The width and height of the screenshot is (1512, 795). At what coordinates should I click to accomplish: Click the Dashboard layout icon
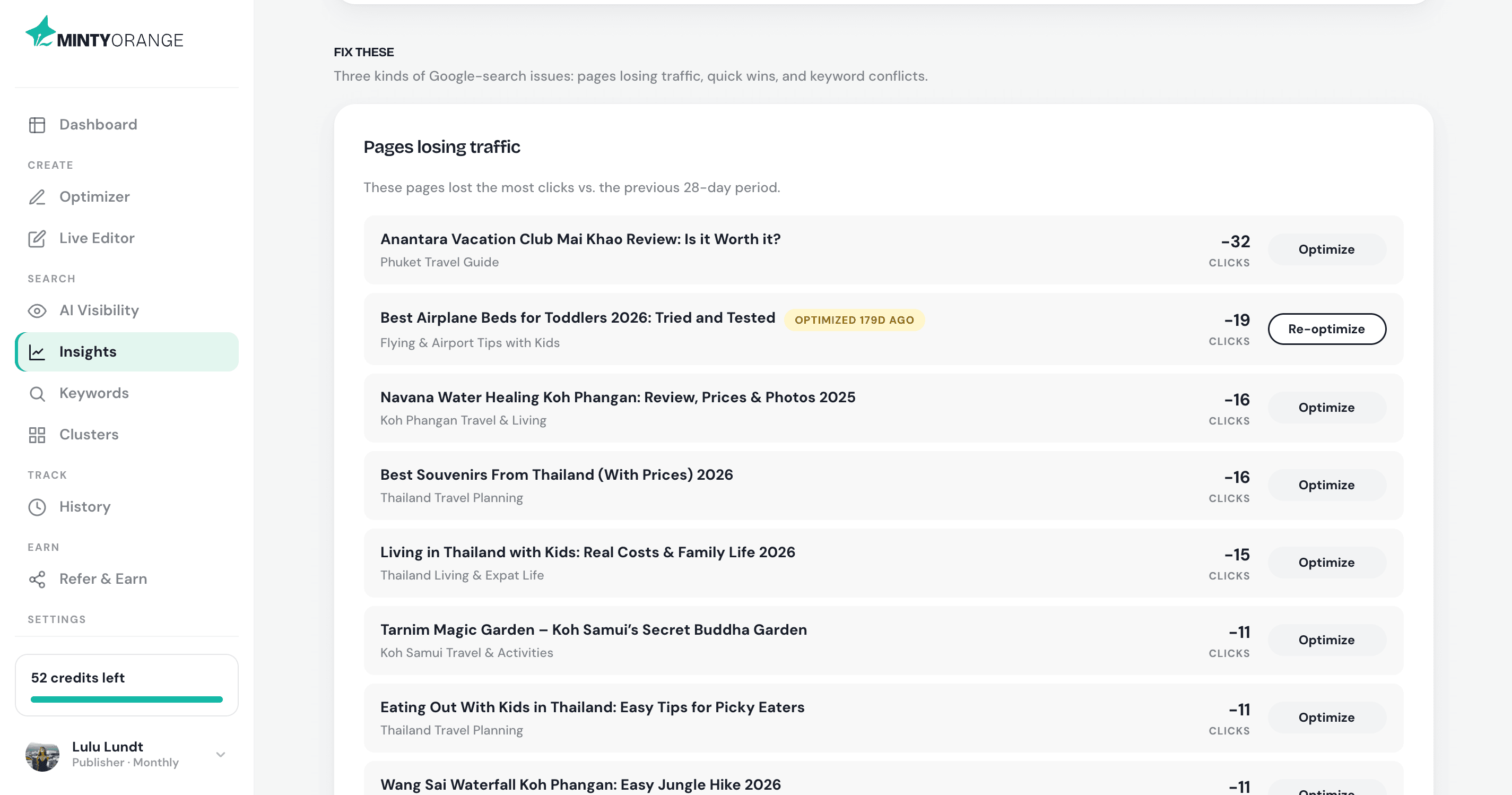click(x=37, y=125)
